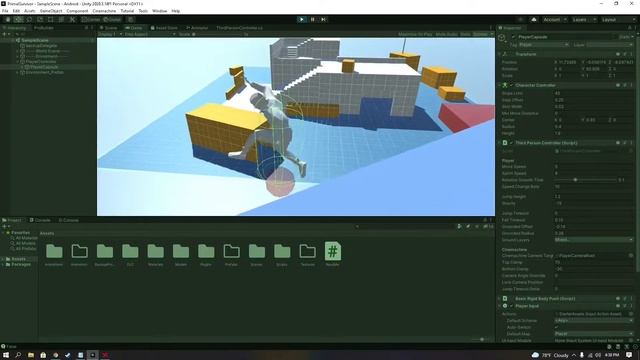The image size is (640, 360).
Task: Switch to the Asset Store tab
Action: [x=164, y=28]
